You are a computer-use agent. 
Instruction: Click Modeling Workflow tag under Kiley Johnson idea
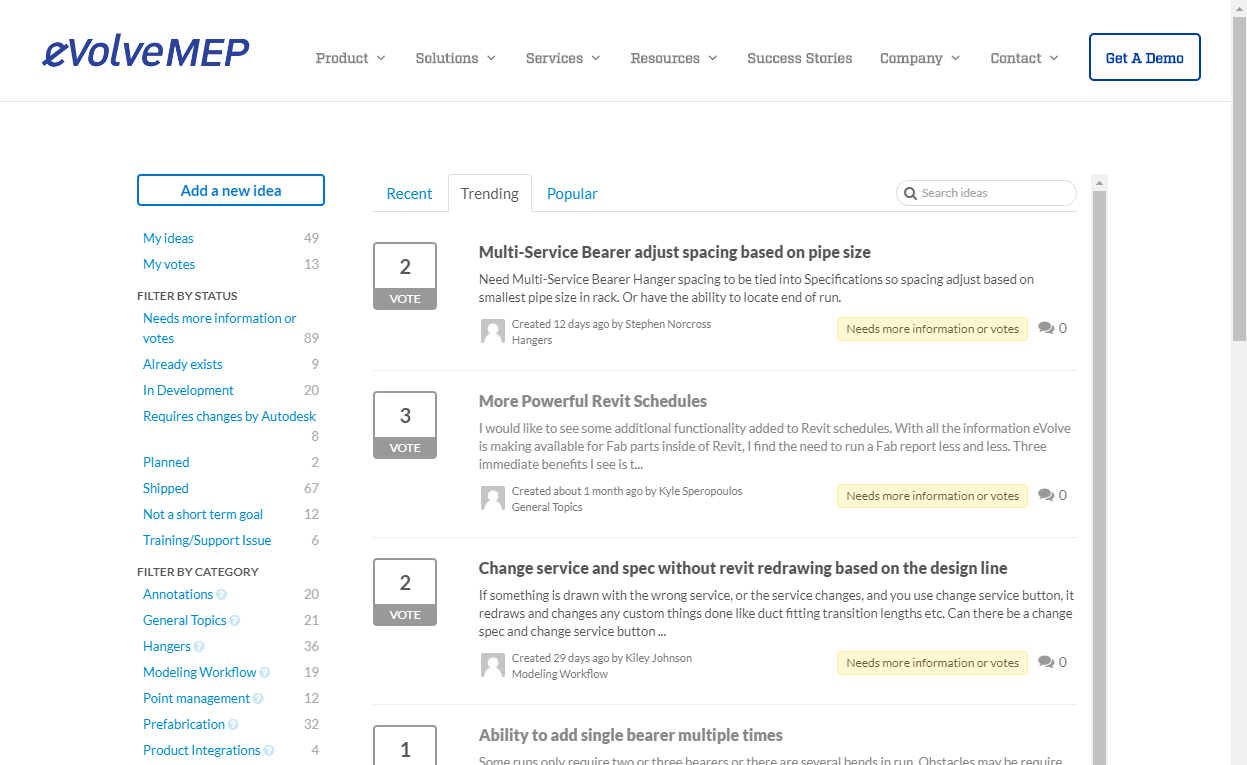[560, 674]
